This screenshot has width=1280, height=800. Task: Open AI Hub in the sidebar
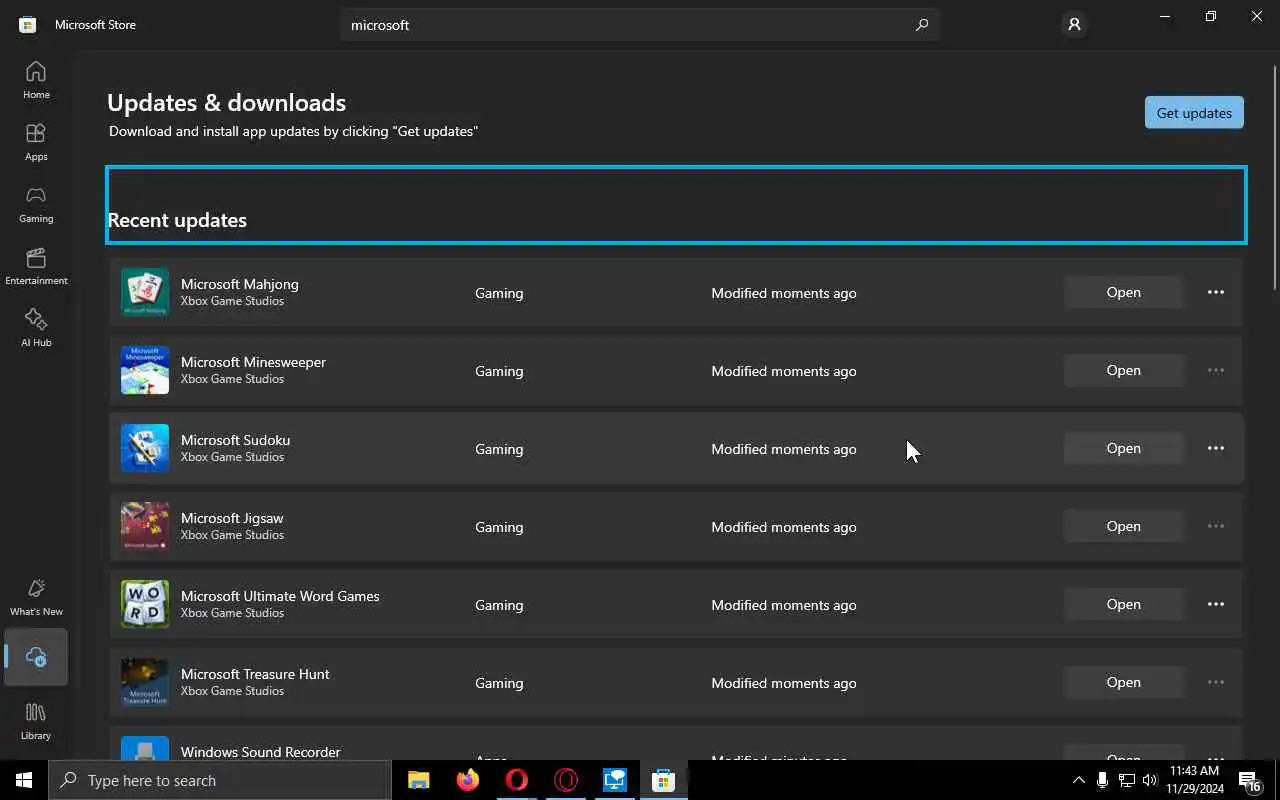(x=36, y=328)
